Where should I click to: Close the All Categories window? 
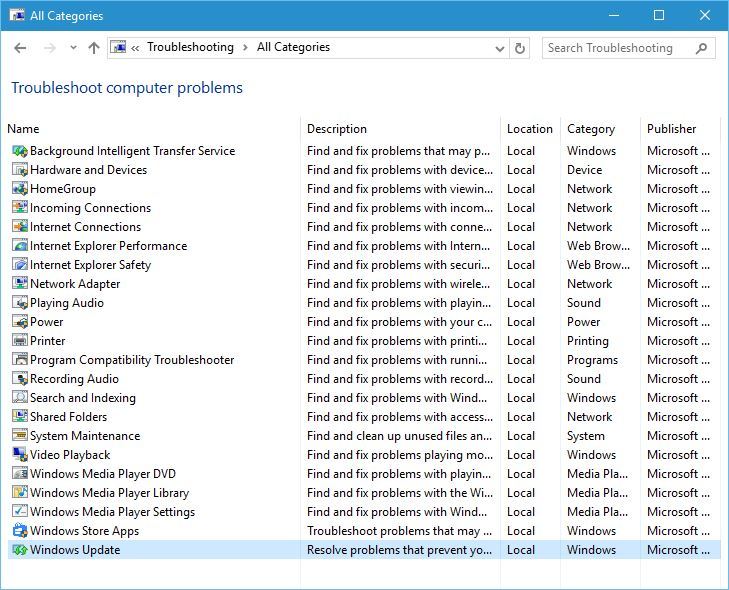705,15
